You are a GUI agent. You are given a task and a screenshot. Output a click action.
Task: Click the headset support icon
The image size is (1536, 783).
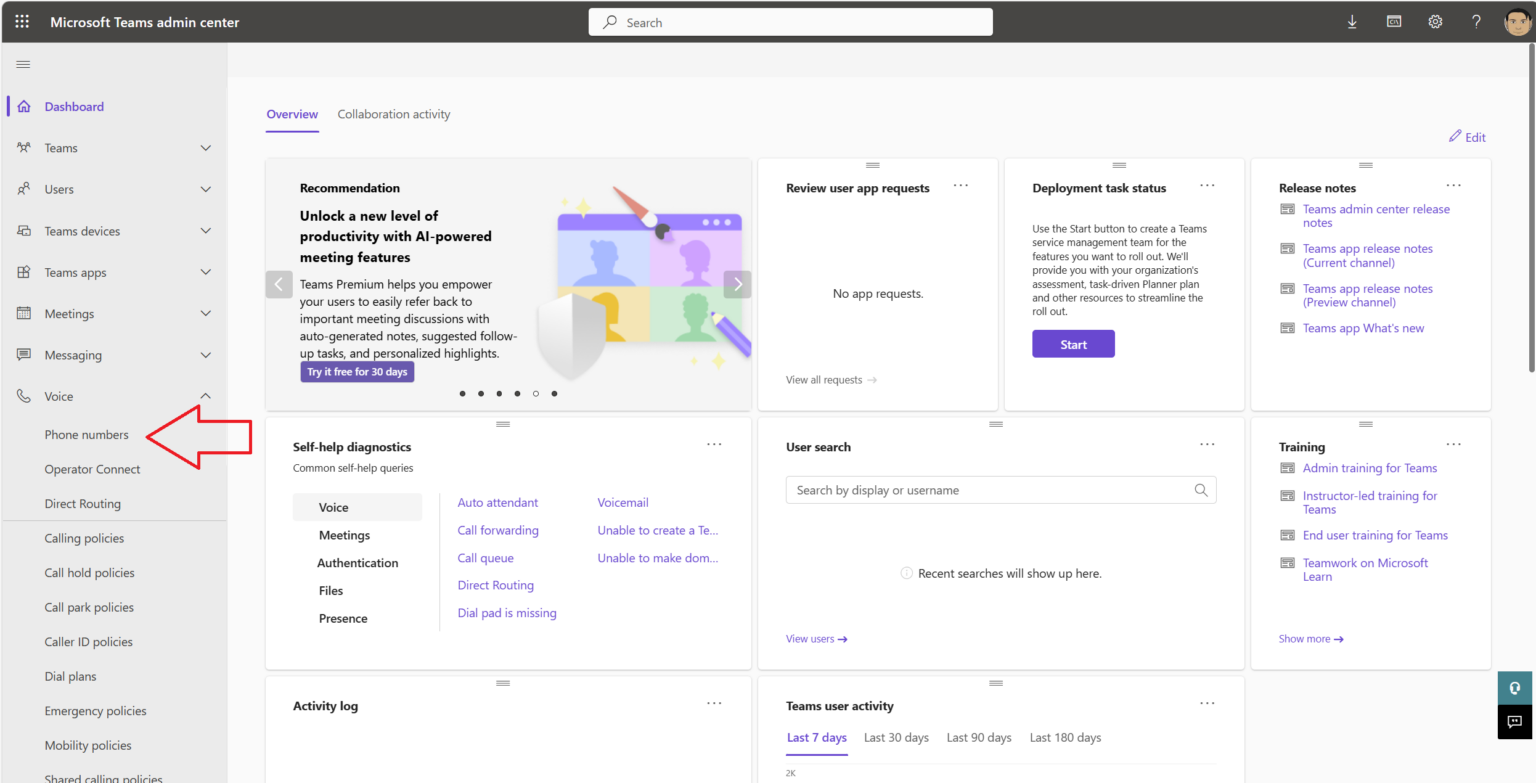[1514, 688]
